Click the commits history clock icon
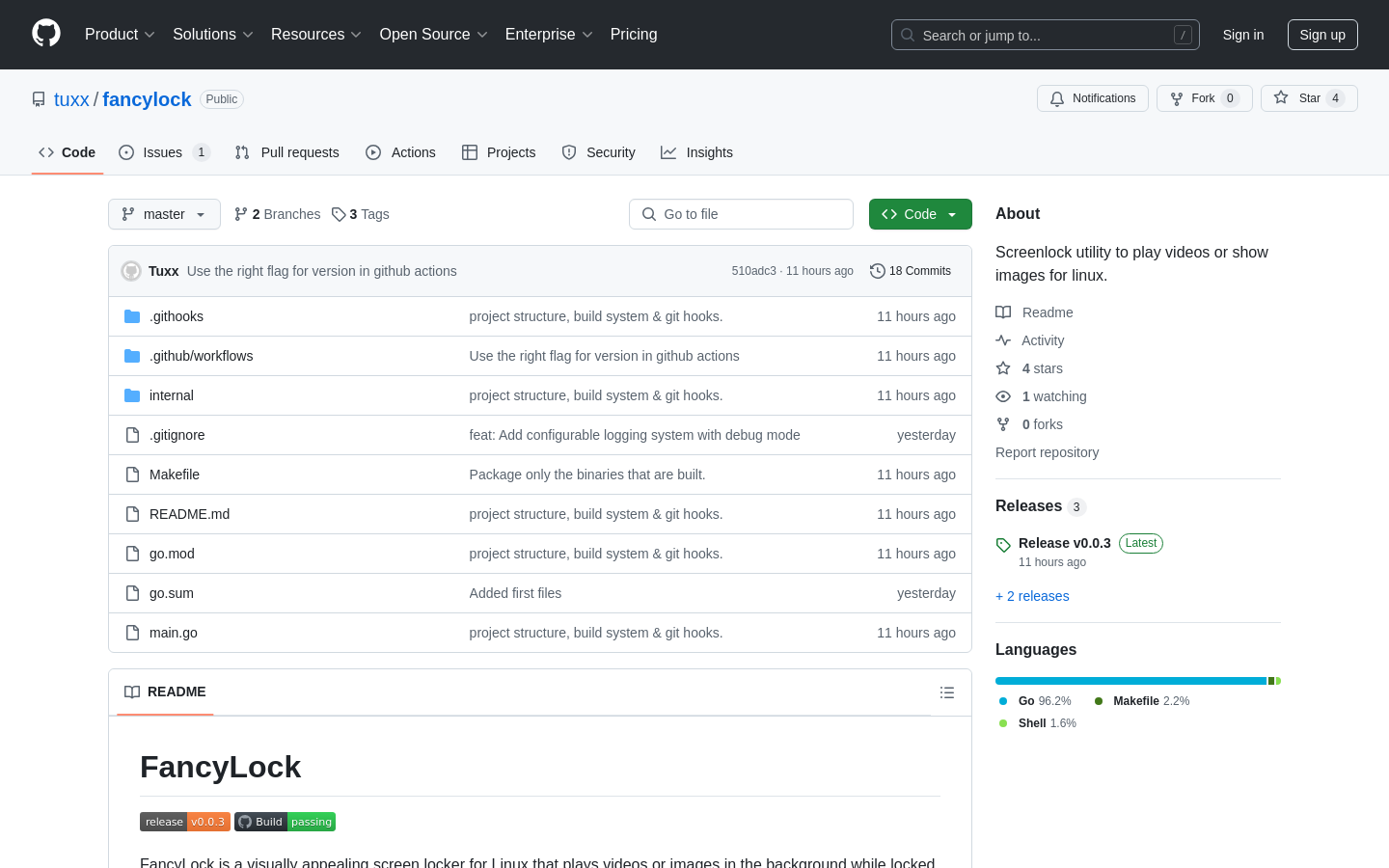Viewport: 1389px width, 868px height. tap(878, 271)
